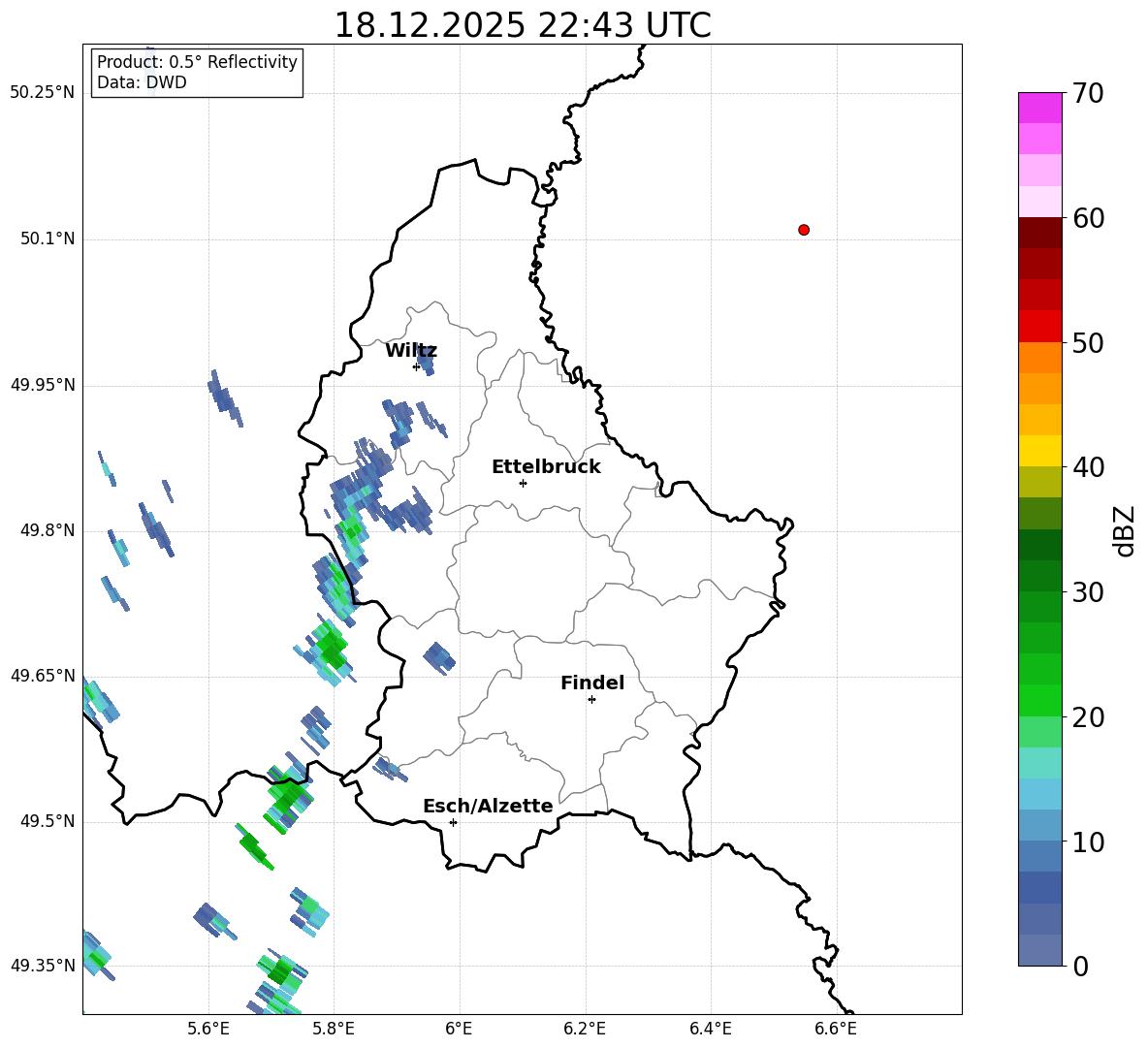Click the 49.65°N latitude tick label
This screenshot has height=1048, width=1148.
[42, 675]
